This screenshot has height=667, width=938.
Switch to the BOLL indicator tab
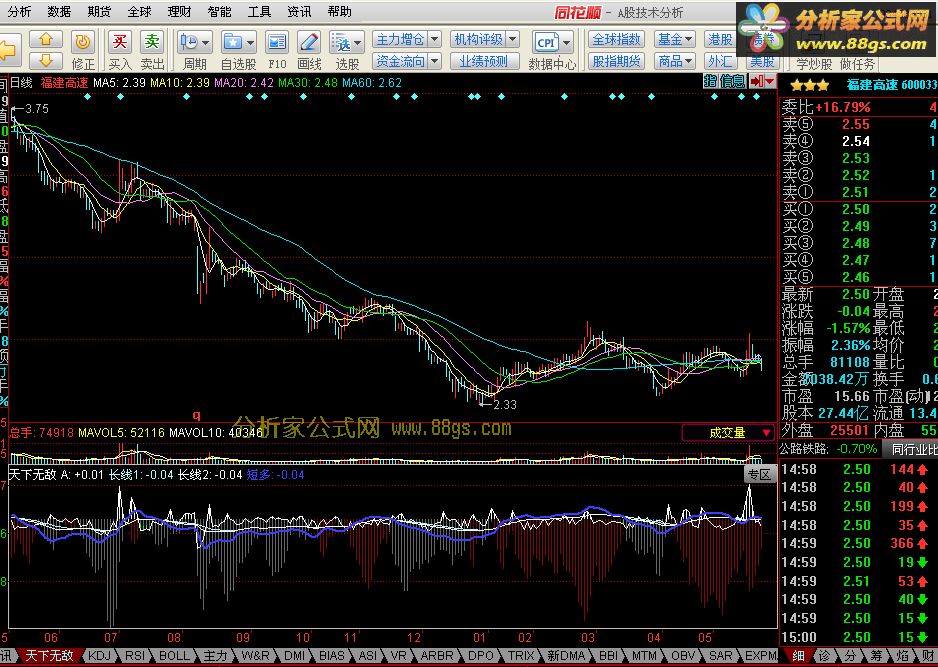click(174, 656)
